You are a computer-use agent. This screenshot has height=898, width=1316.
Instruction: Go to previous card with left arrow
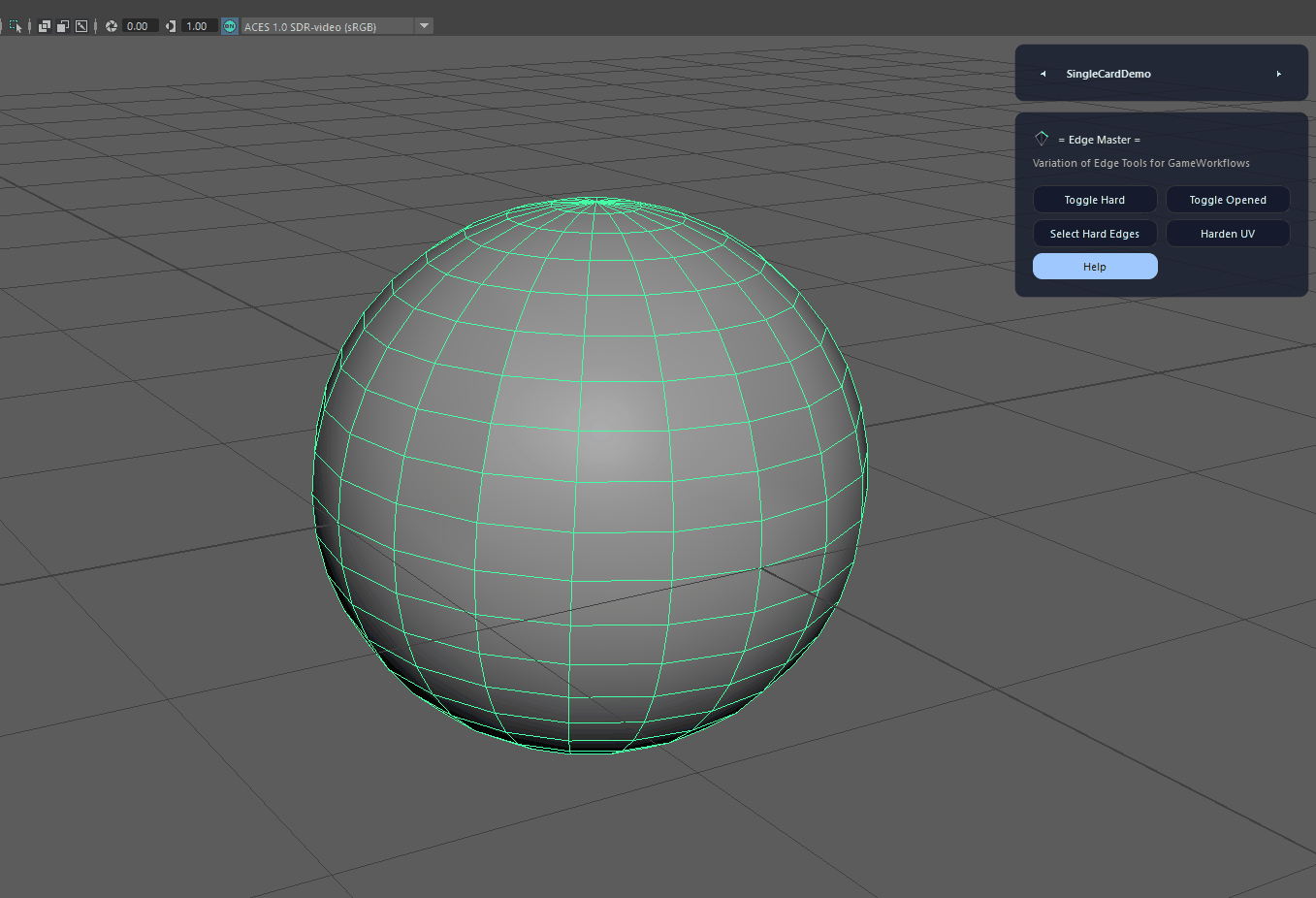pyautogui.click(x=1043, y=74)
